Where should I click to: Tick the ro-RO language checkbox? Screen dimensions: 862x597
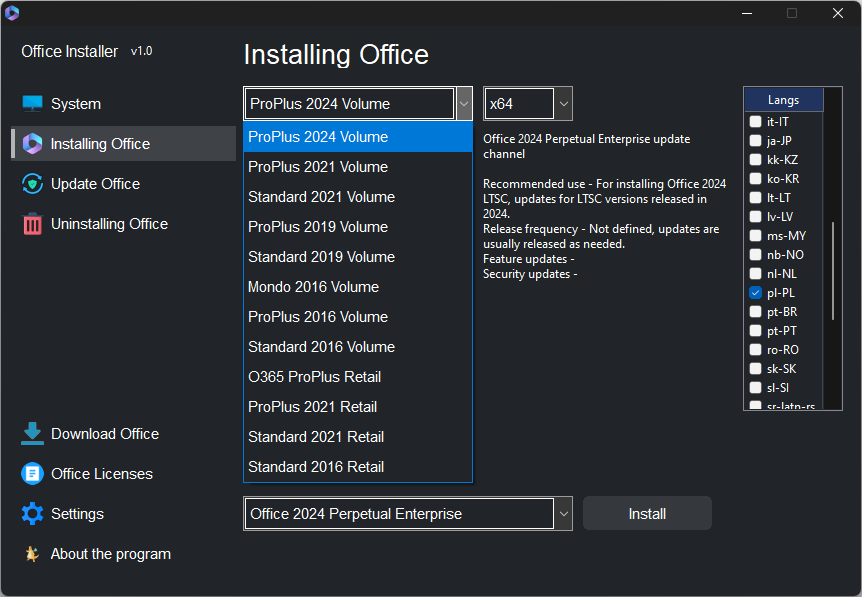pos(755,350)
